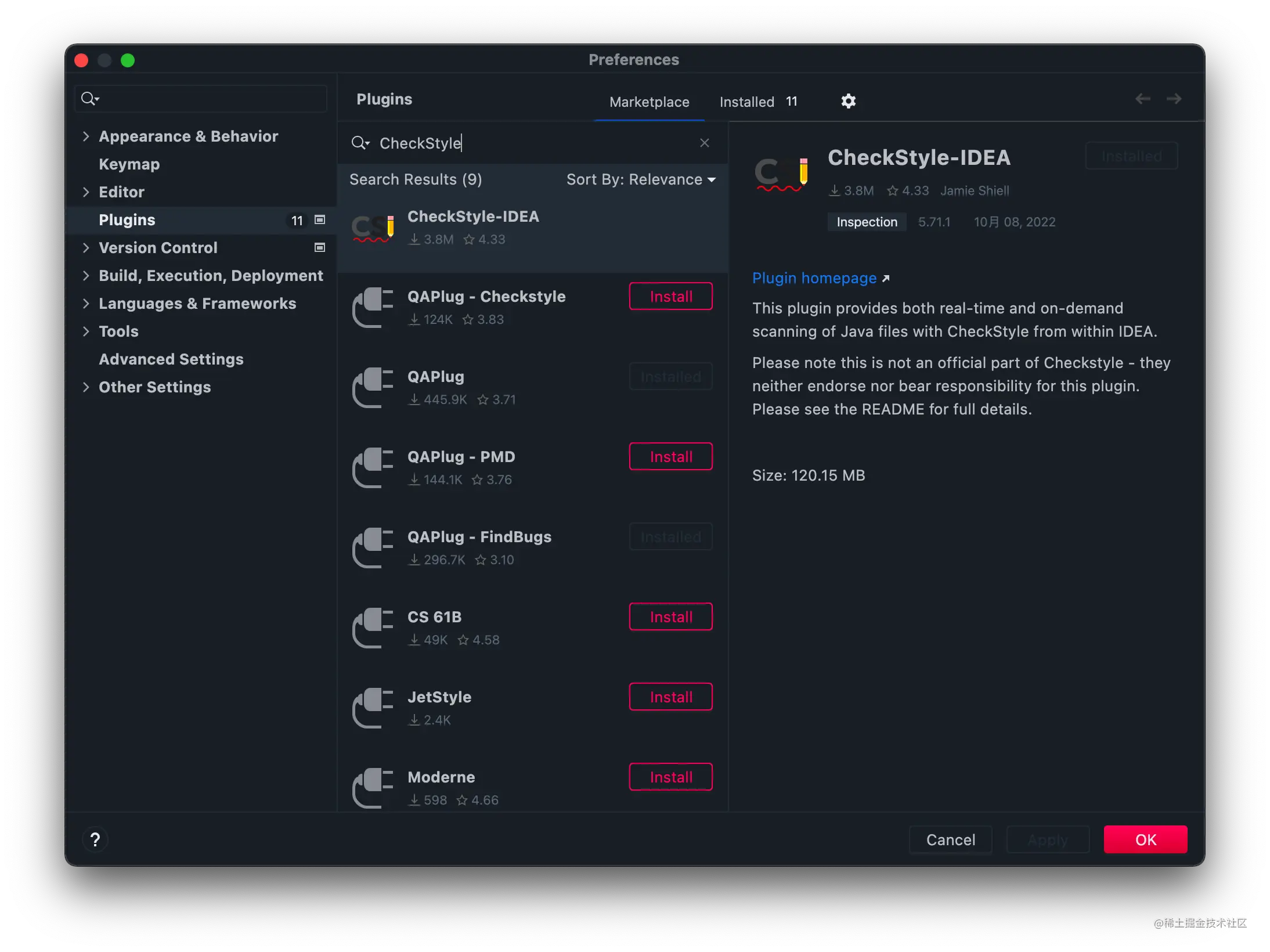Click the OK button
The height and width of the screenshot is (952, 1270).
point(1145,839)
